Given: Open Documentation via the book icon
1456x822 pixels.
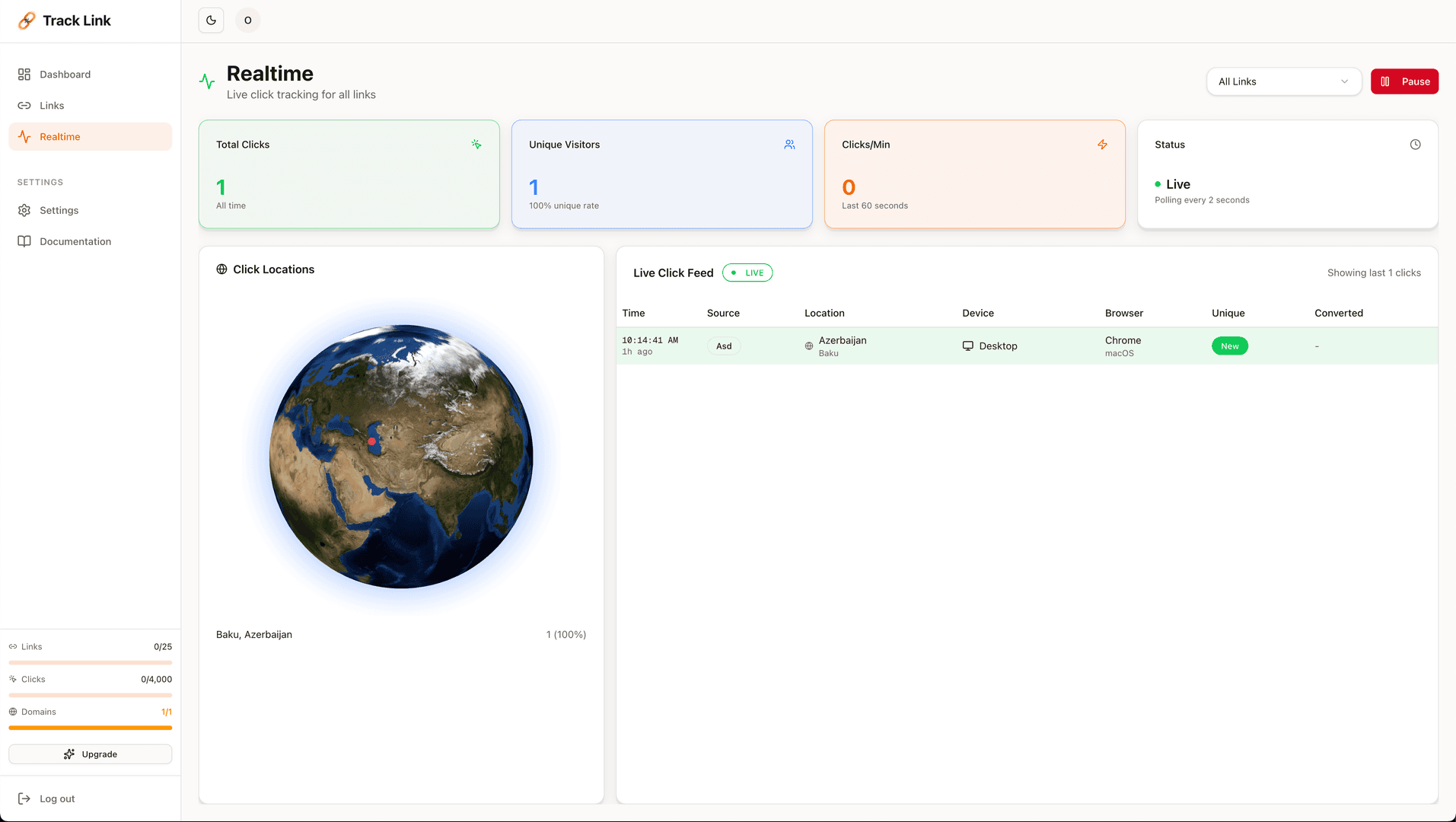Looking at the screenshot, I should (x=25, y=241).
